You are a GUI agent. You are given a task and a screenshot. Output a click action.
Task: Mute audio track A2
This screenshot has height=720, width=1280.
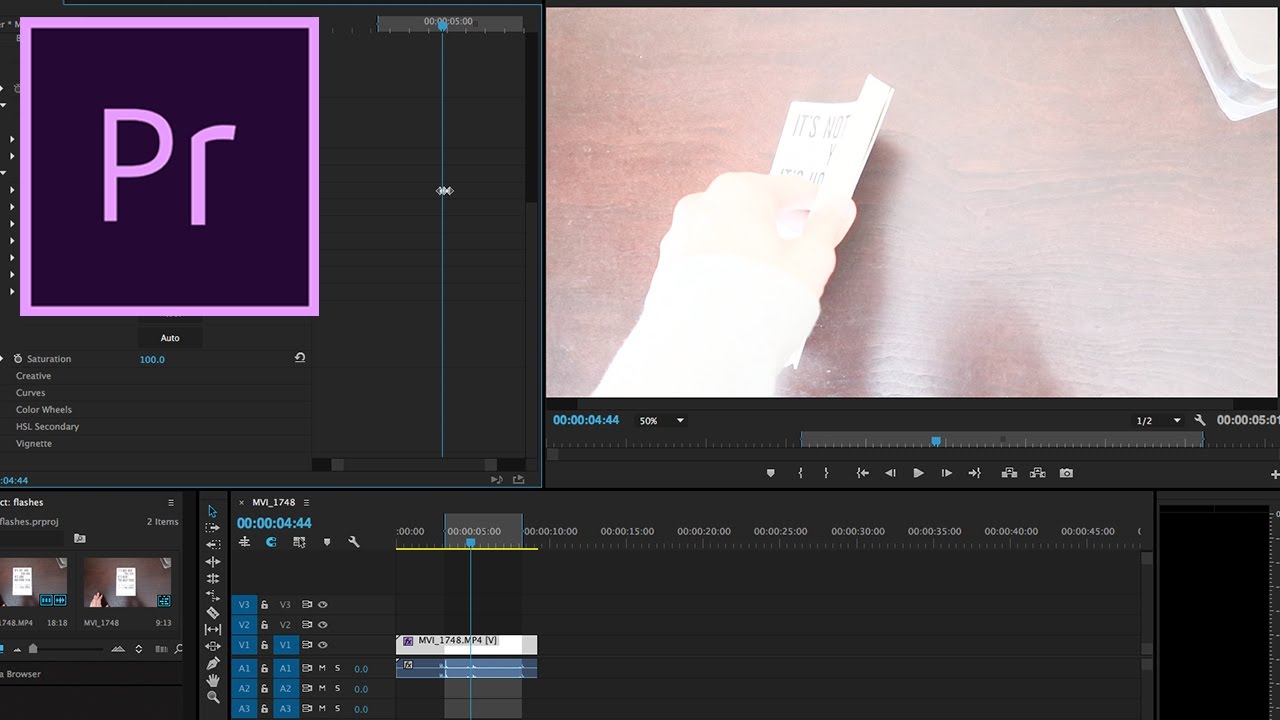click(x=322, y=688)
